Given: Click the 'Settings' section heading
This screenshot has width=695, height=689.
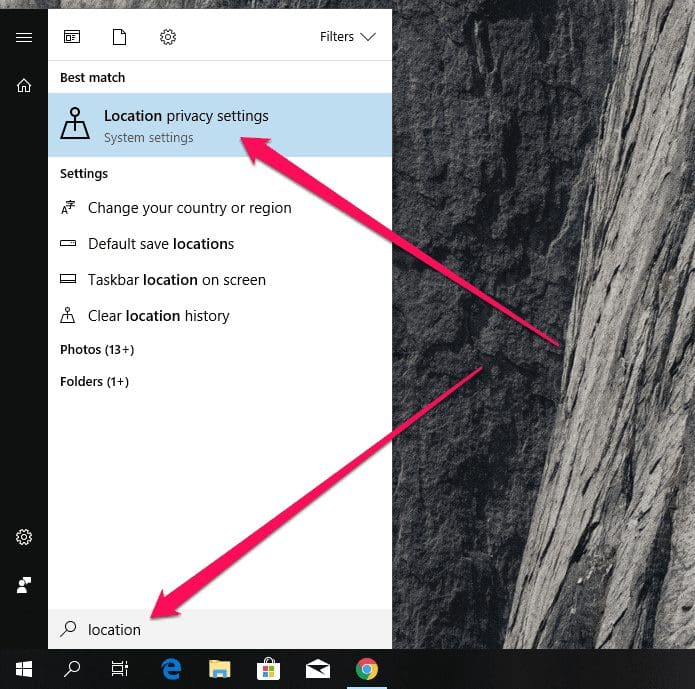Looking at the screenshot, I should pos(84,173).
